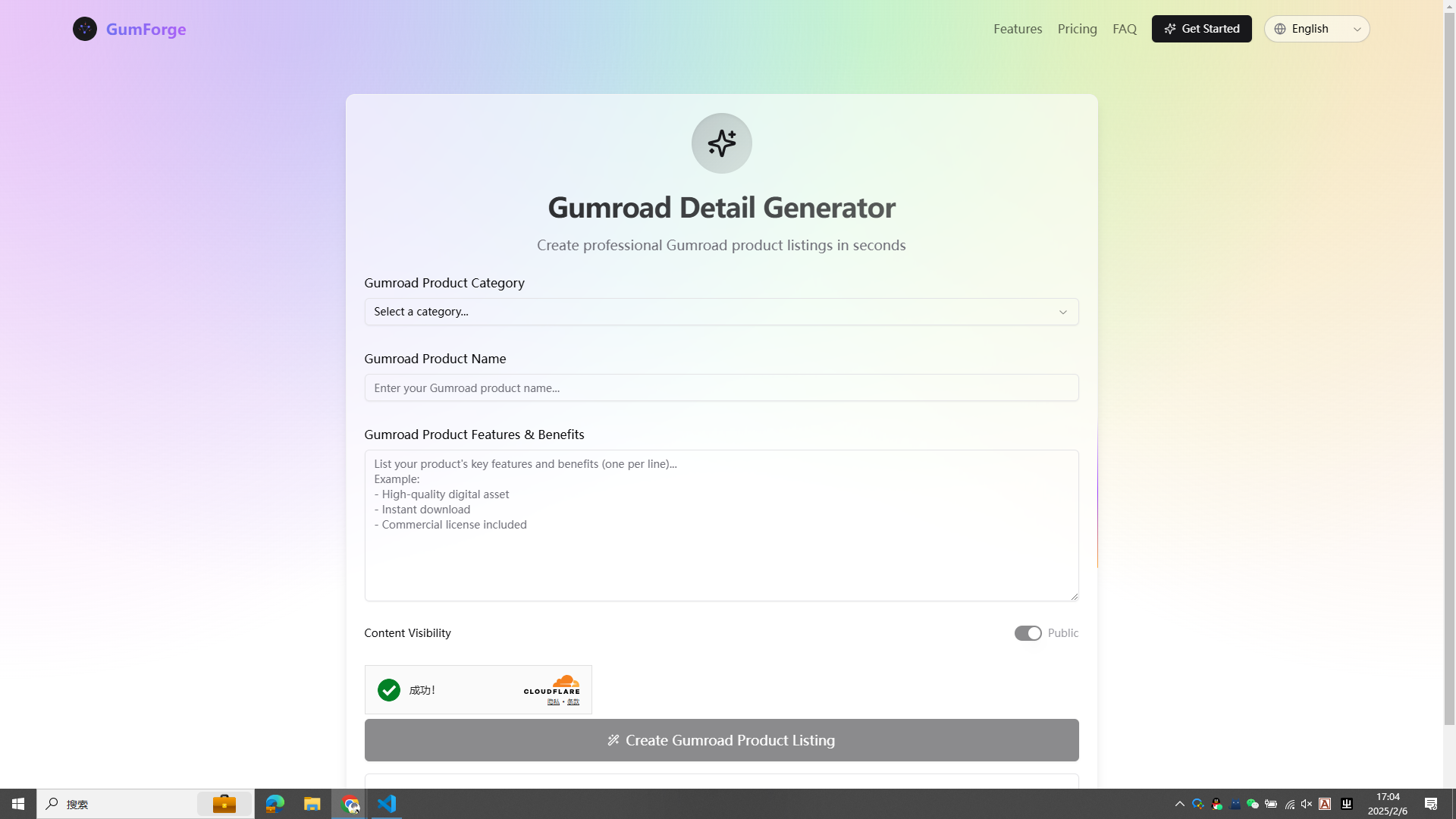This screenshot has height=819, width=1456.
Task: Open the Pricing nav link
Action: [x=1077, y=29]
